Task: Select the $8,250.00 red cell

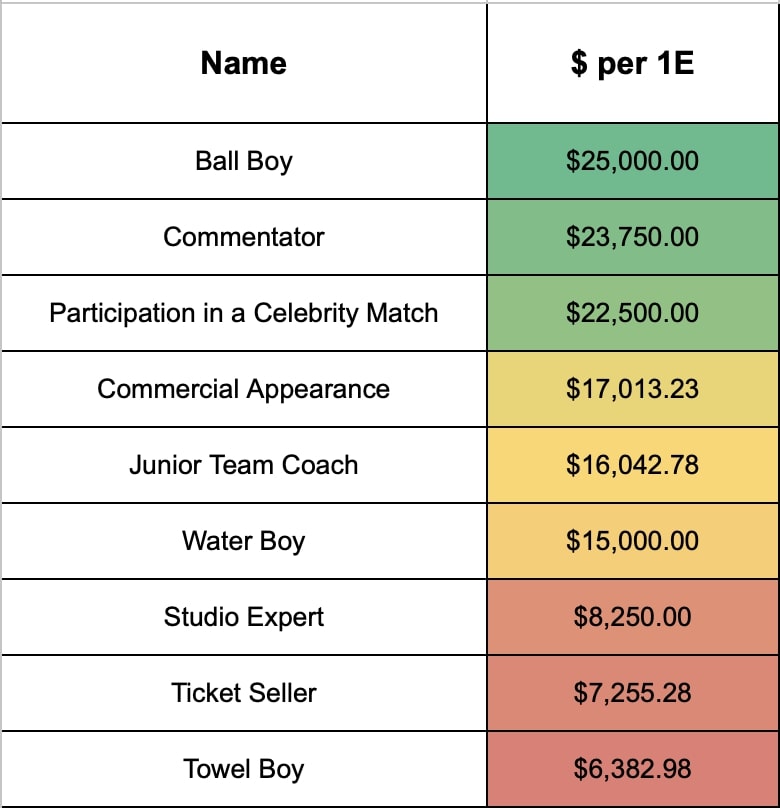Action: coord(633,617)
